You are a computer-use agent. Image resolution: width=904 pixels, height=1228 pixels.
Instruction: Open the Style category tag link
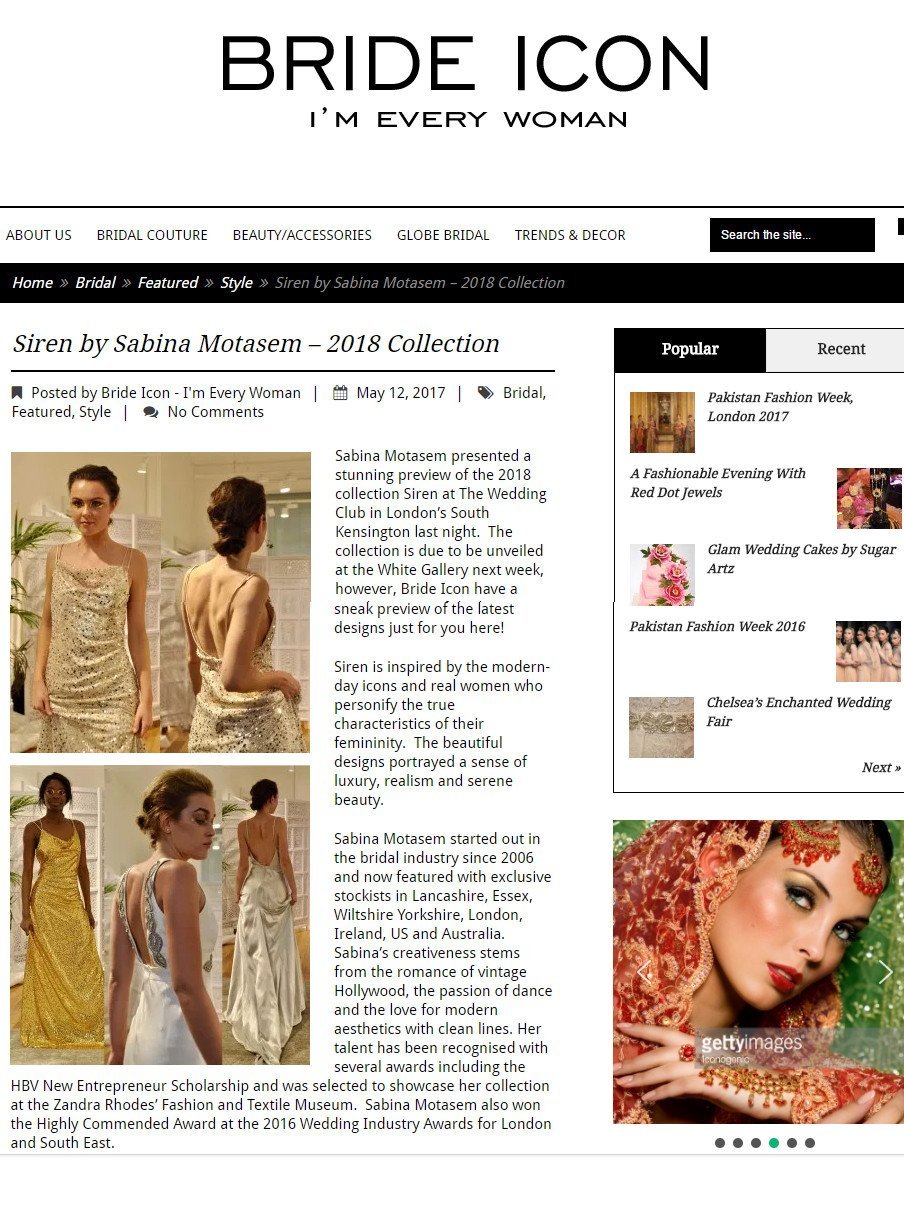[x=95, y=412]
